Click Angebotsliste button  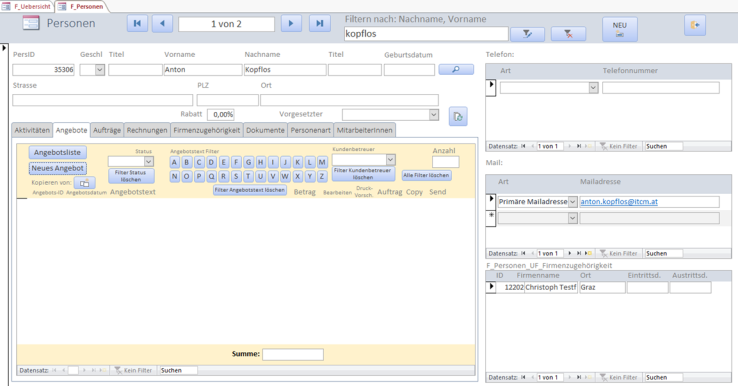57,153
